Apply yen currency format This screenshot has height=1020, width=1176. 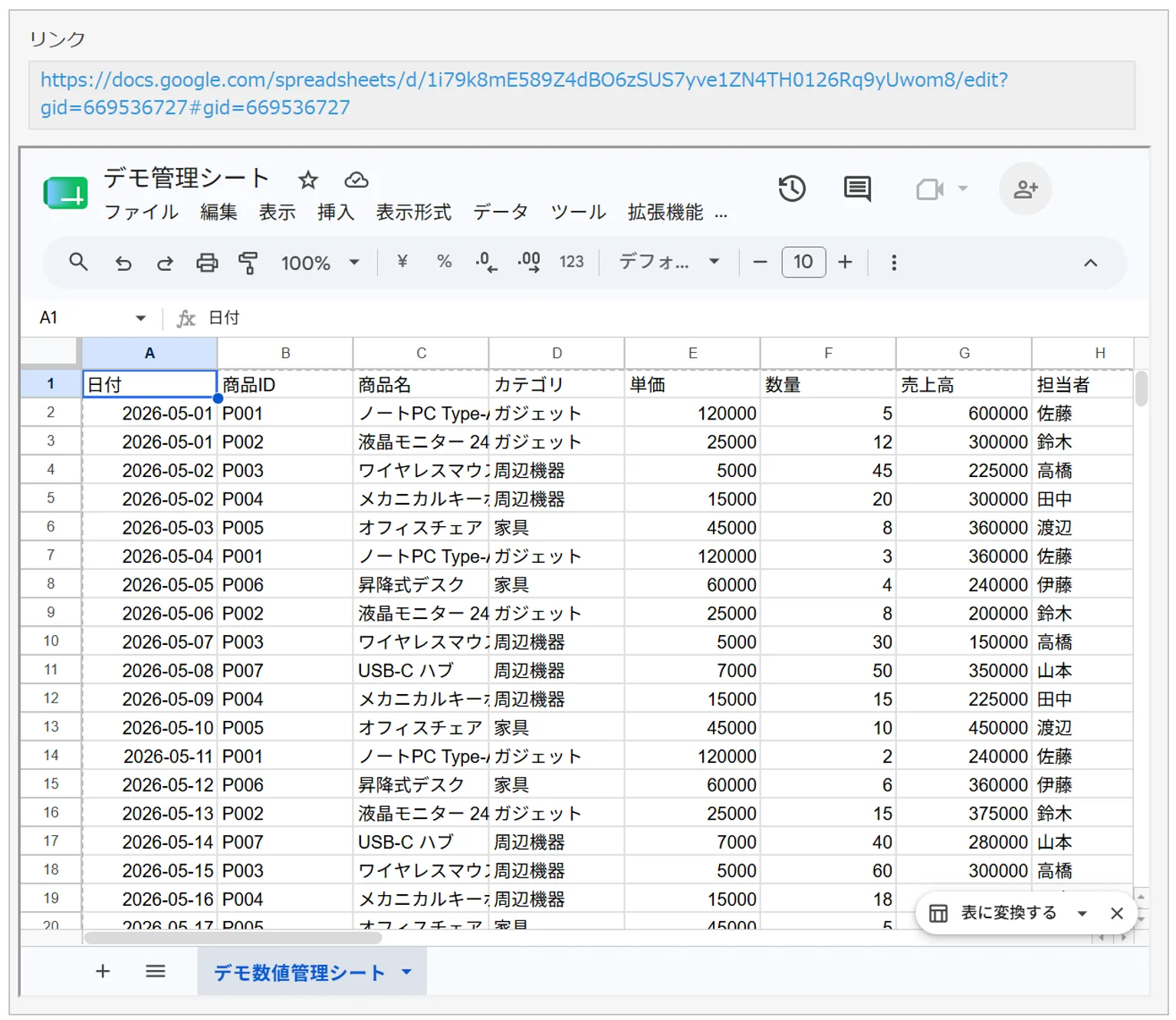point(402,262)
